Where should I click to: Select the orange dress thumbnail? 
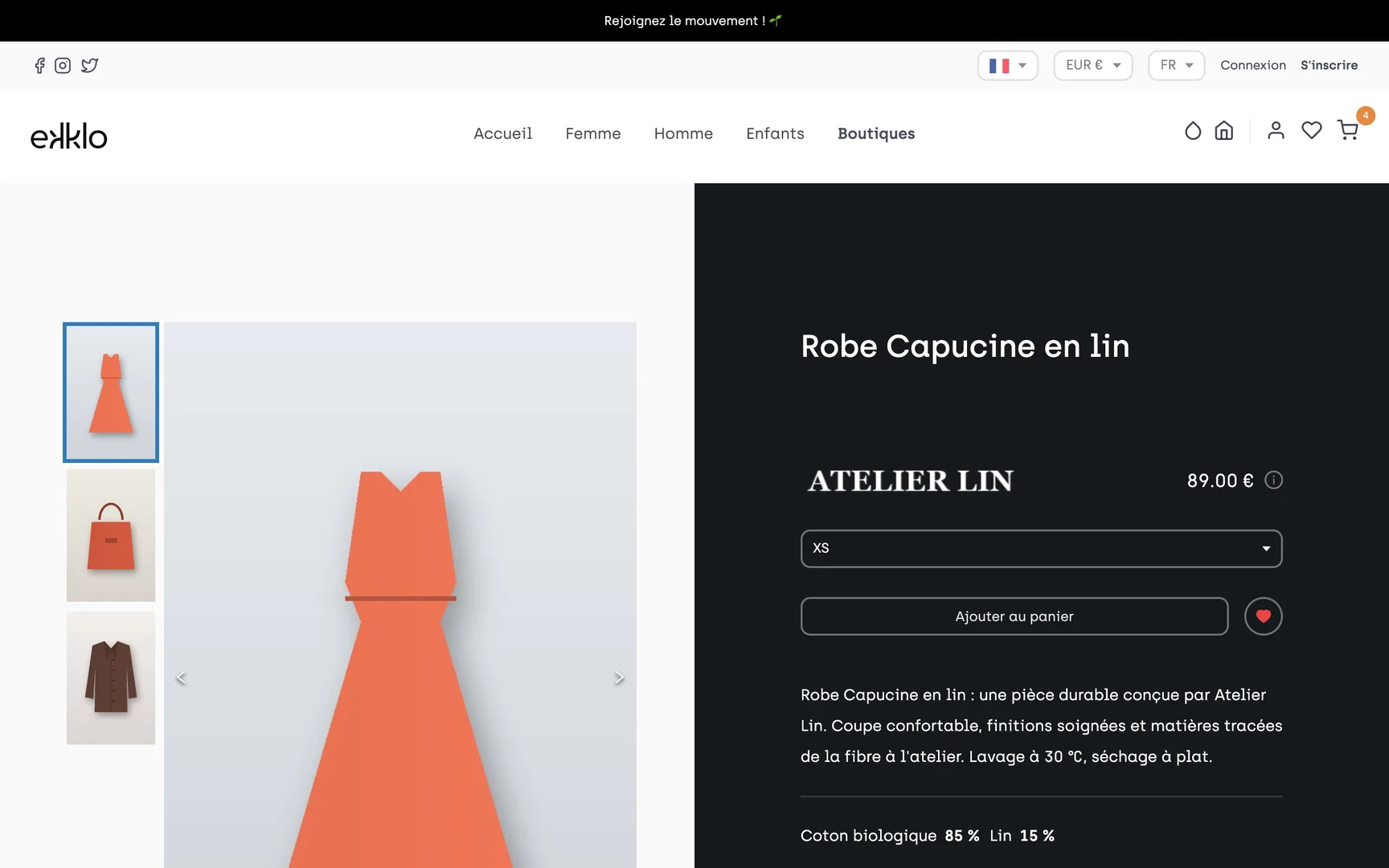coord(111,392)
